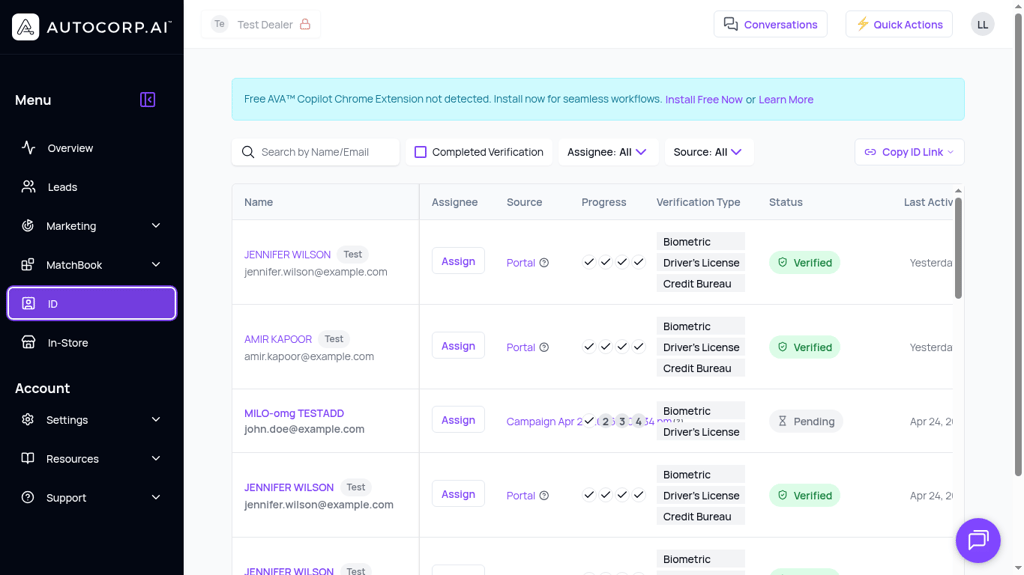Screen dimensions: 1024x575
Task: Open the Source: All filter dropdown
Action: point(708,152)
